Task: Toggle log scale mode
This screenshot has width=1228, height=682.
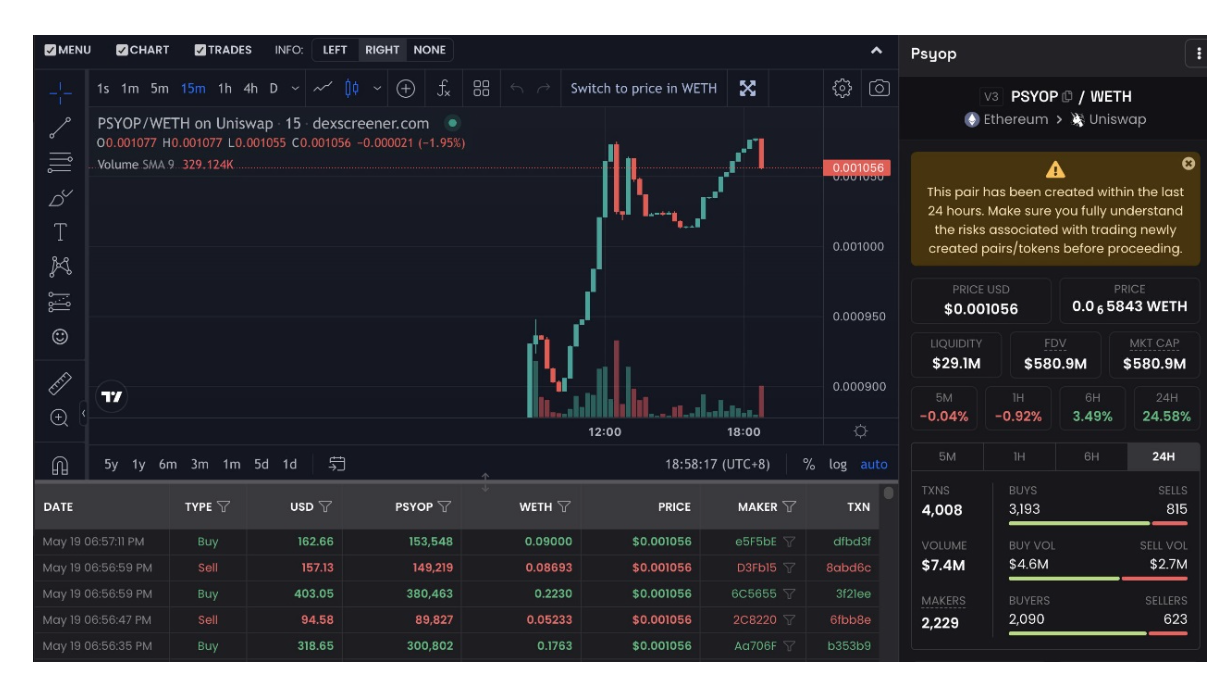Action: click(838, 464)
